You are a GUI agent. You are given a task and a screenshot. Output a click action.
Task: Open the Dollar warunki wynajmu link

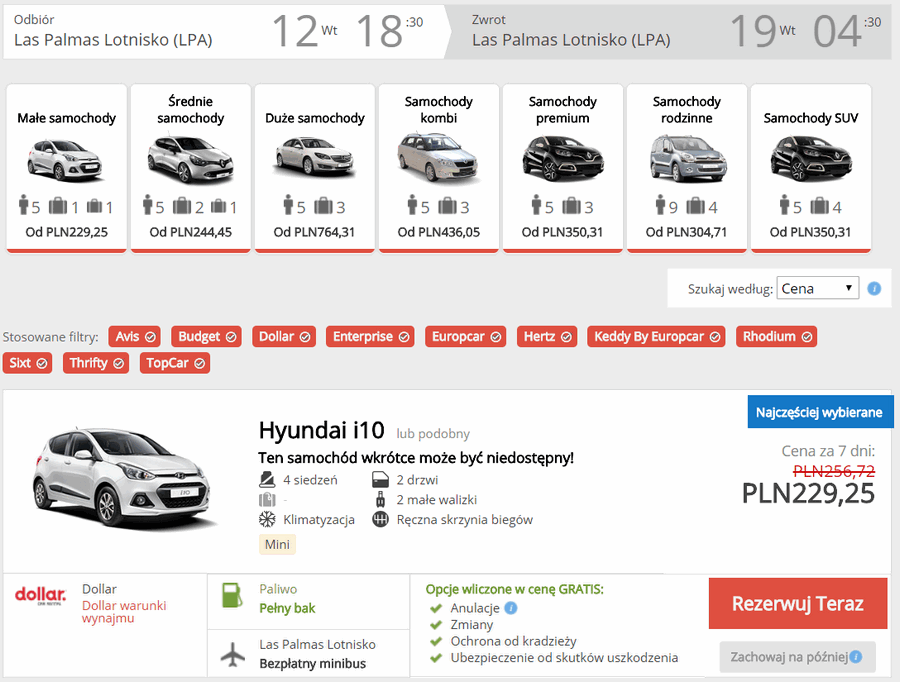coord(124,612)
